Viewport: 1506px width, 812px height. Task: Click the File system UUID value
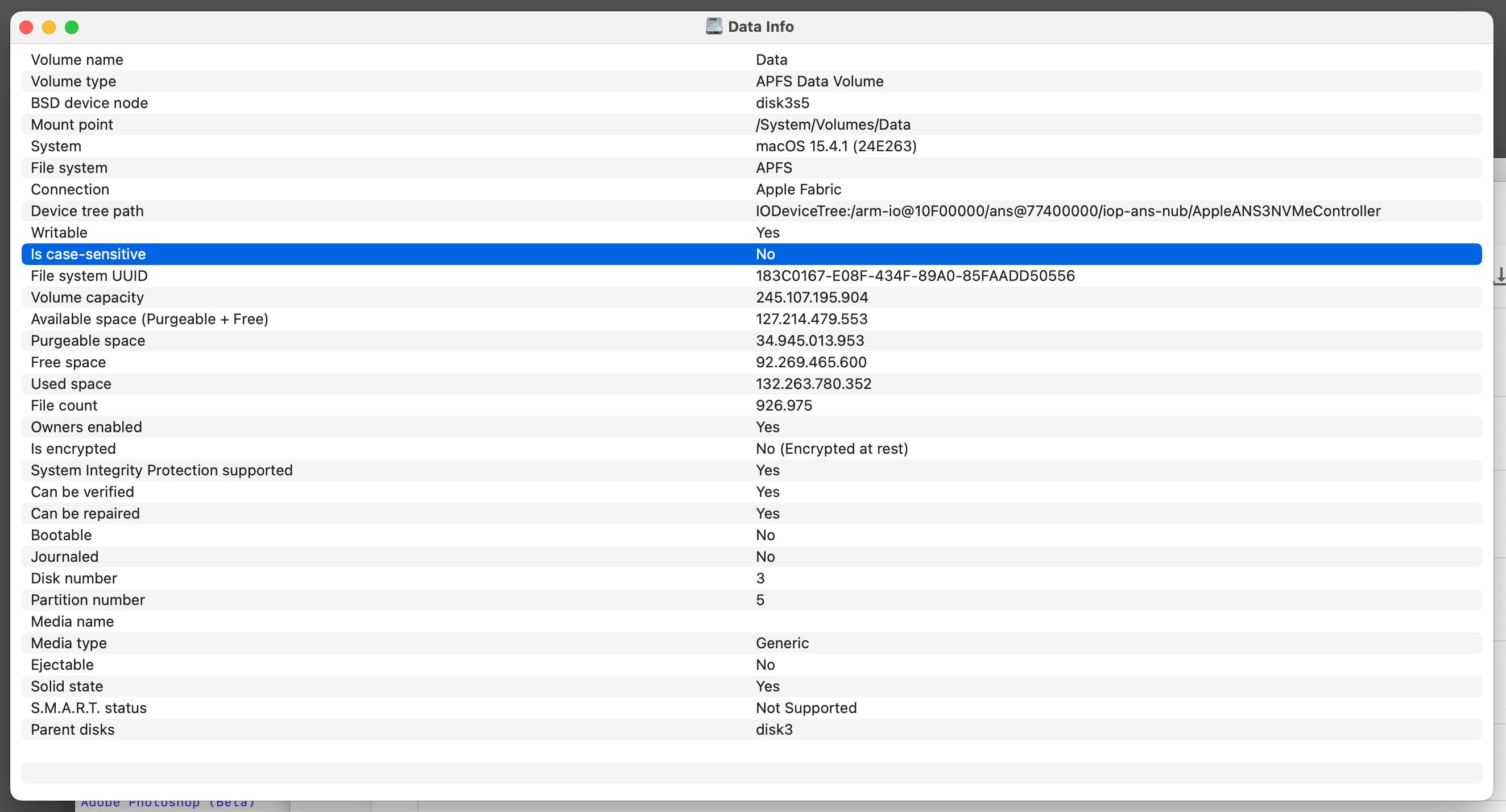click(915, 276)
